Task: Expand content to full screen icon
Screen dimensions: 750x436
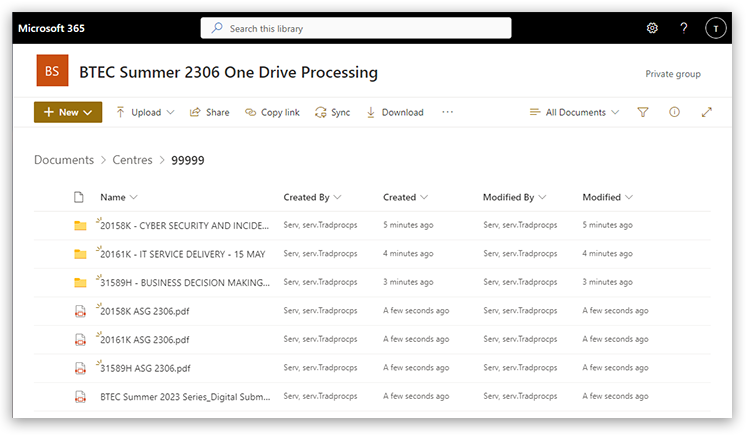Action: click(707, 112)
